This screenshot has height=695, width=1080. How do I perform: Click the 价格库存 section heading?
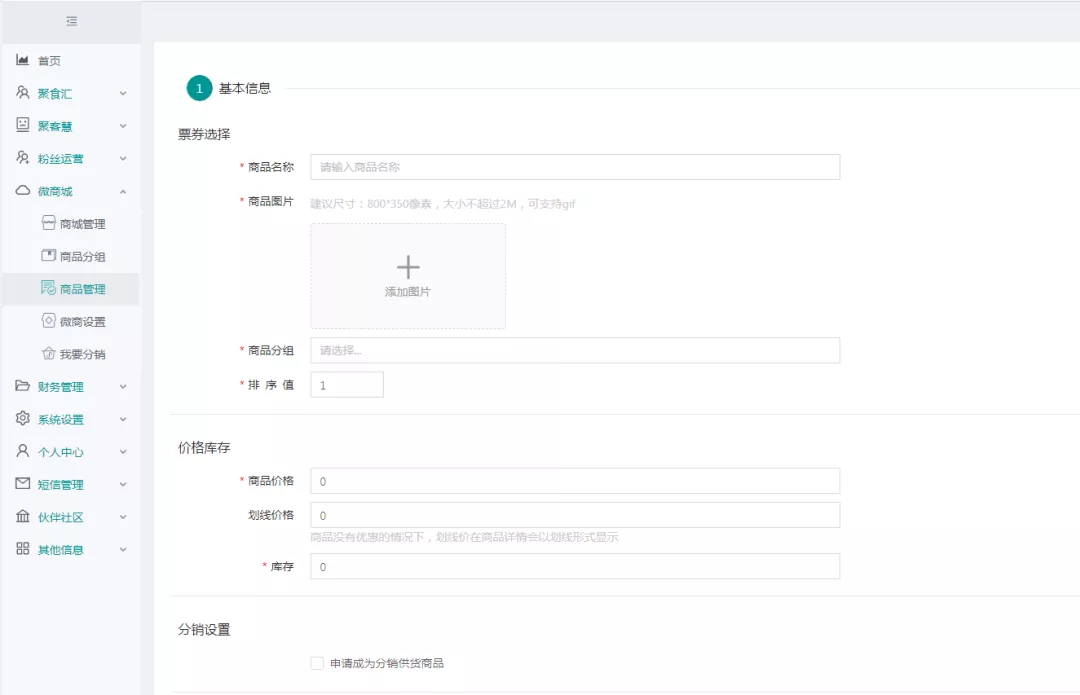(x=204, y=448)
